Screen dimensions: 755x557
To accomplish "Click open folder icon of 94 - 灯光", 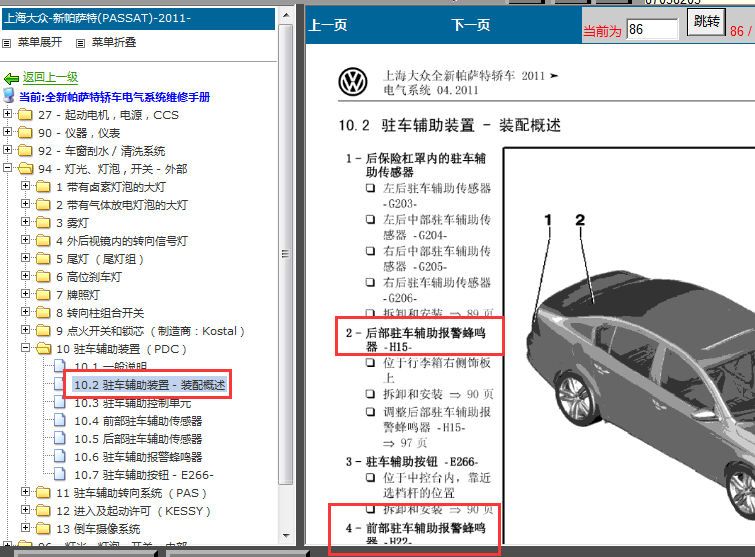I will pos(25,168).
